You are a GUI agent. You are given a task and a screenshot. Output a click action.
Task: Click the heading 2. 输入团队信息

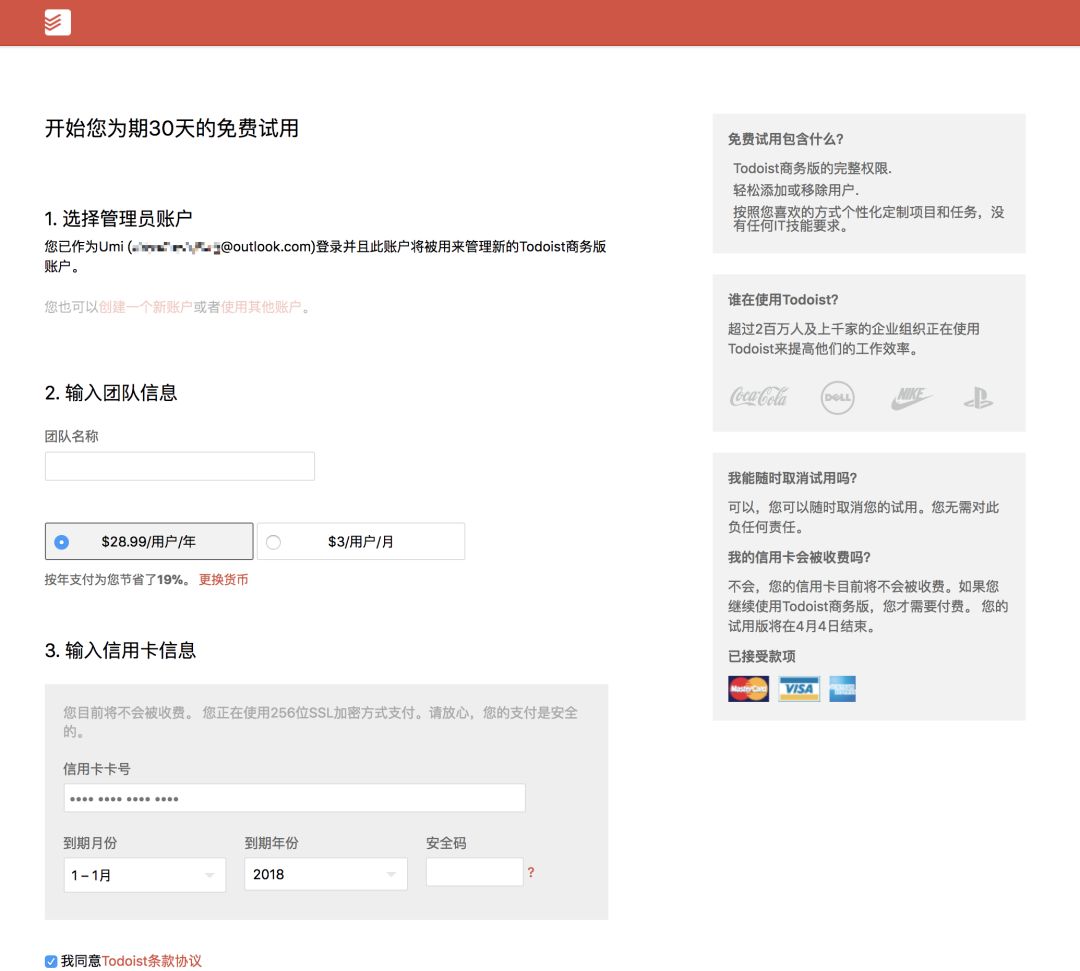click(111, 393)
